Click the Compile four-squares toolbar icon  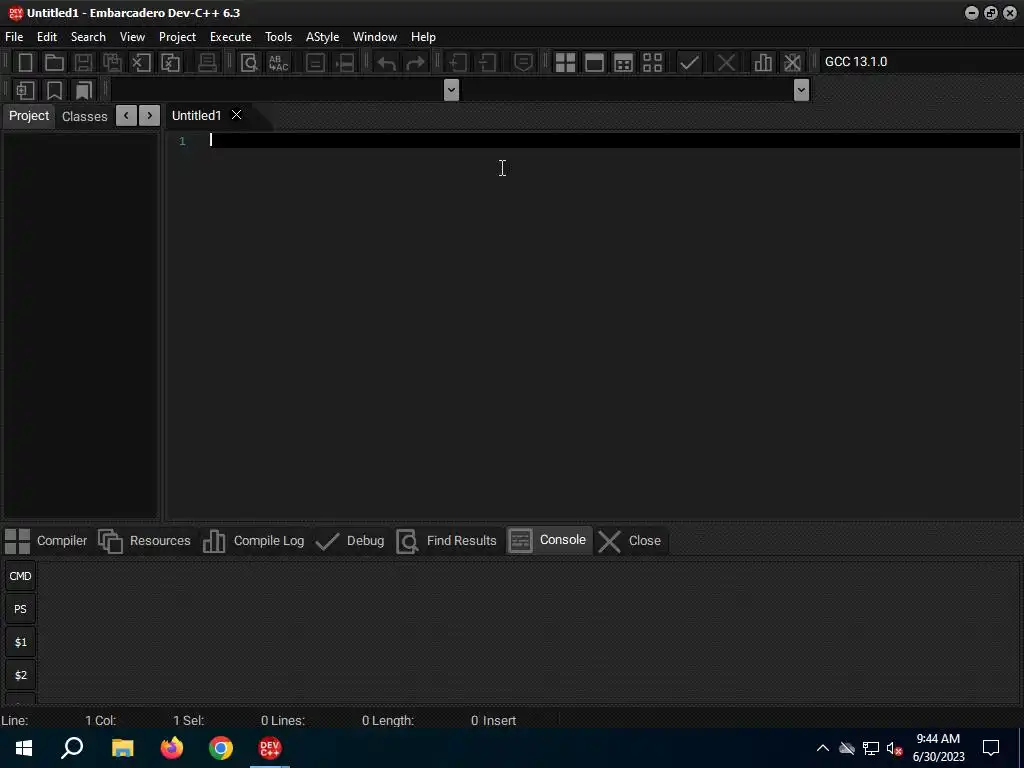point(565,63)
